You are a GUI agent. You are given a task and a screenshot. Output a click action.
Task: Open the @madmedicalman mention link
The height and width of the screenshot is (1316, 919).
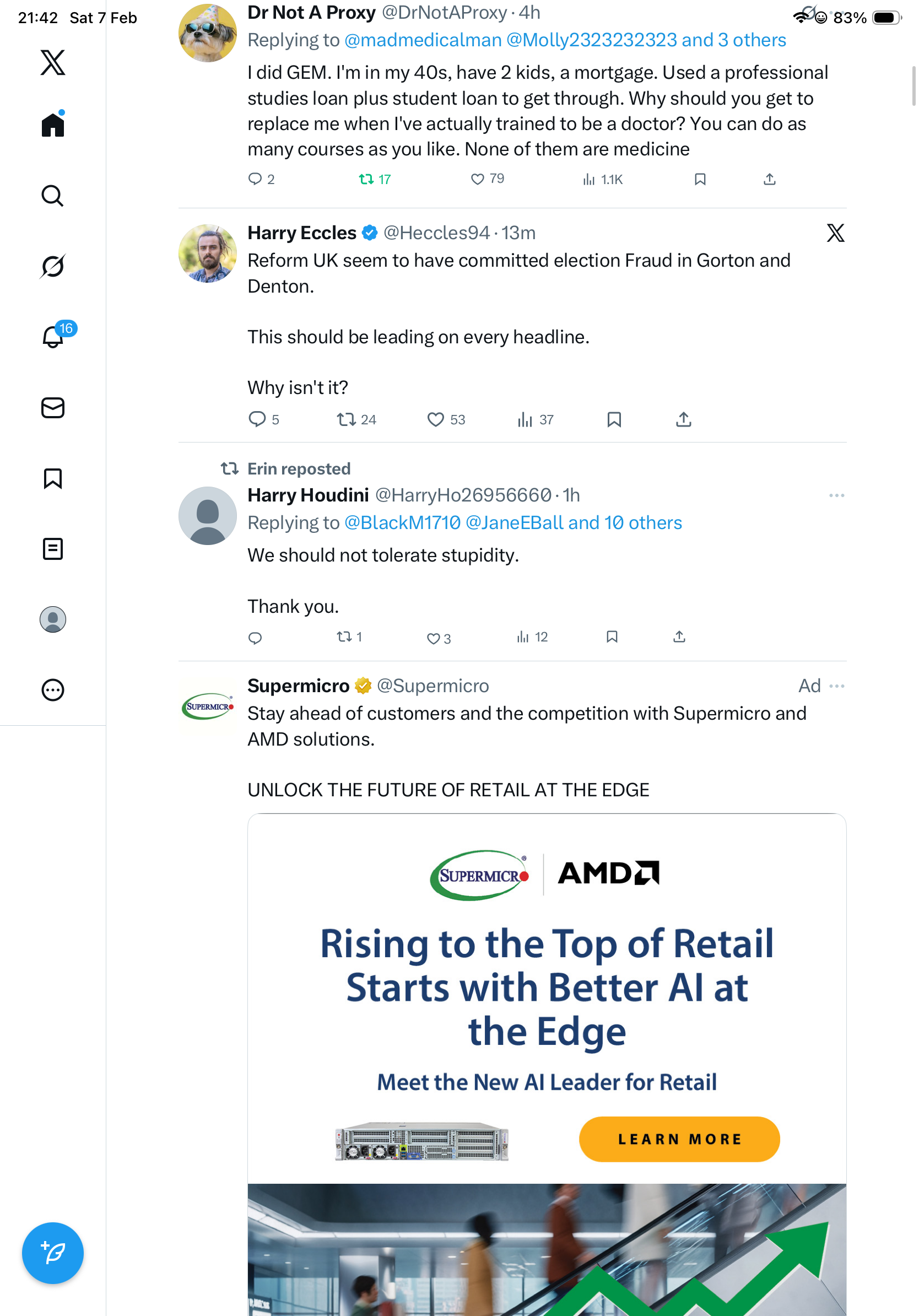[x=423, y=40]
